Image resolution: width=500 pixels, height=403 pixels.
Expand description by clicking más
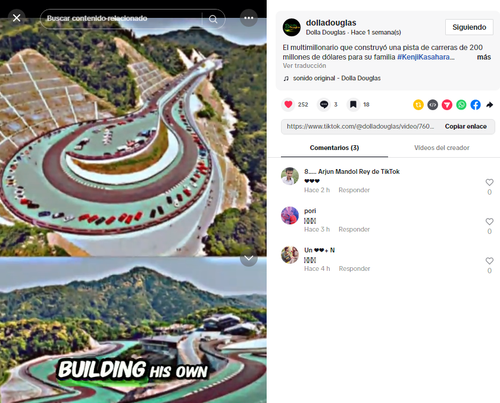484,57
